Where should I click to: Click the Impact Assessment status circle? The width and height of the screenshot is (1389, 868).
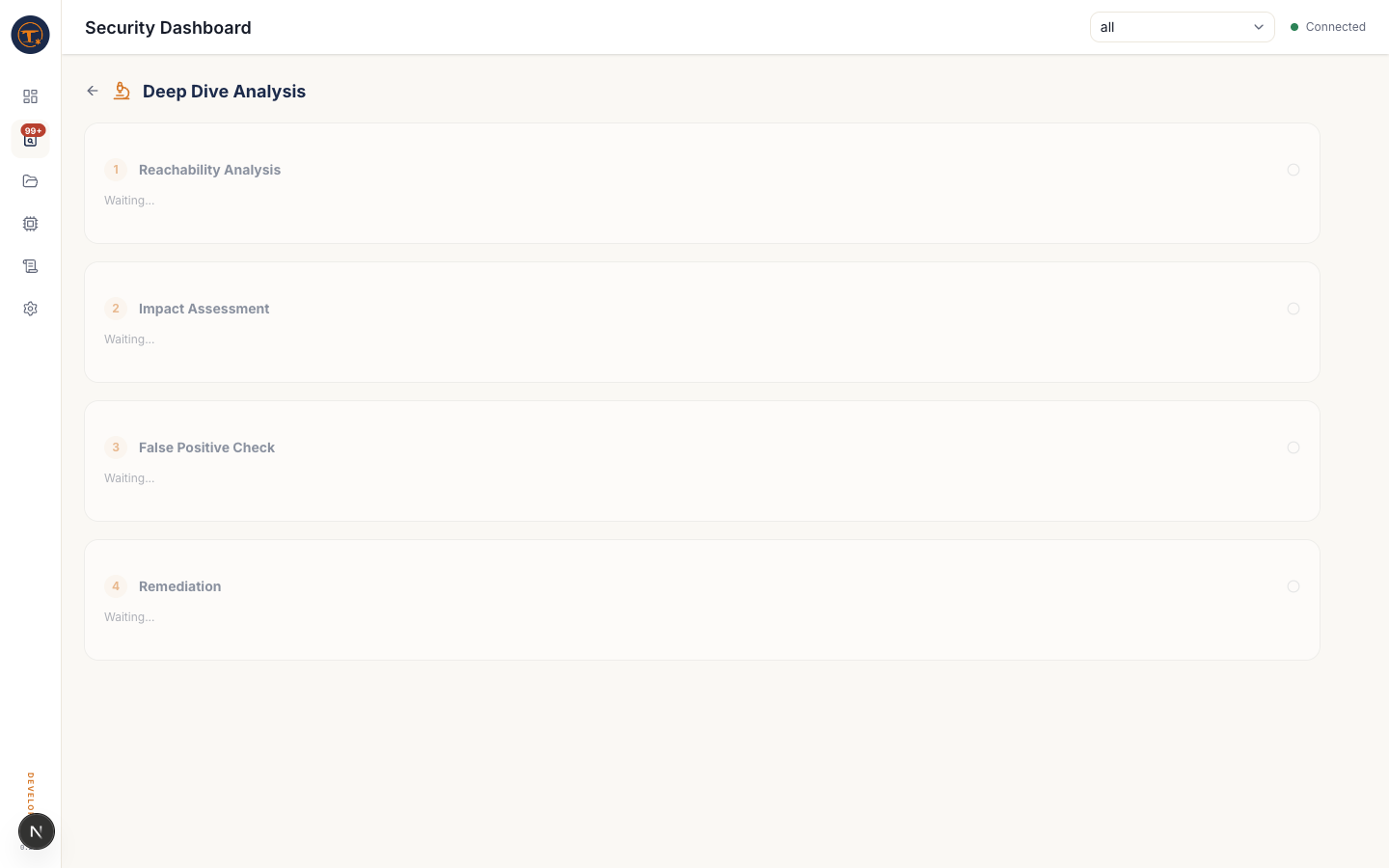1294,309
